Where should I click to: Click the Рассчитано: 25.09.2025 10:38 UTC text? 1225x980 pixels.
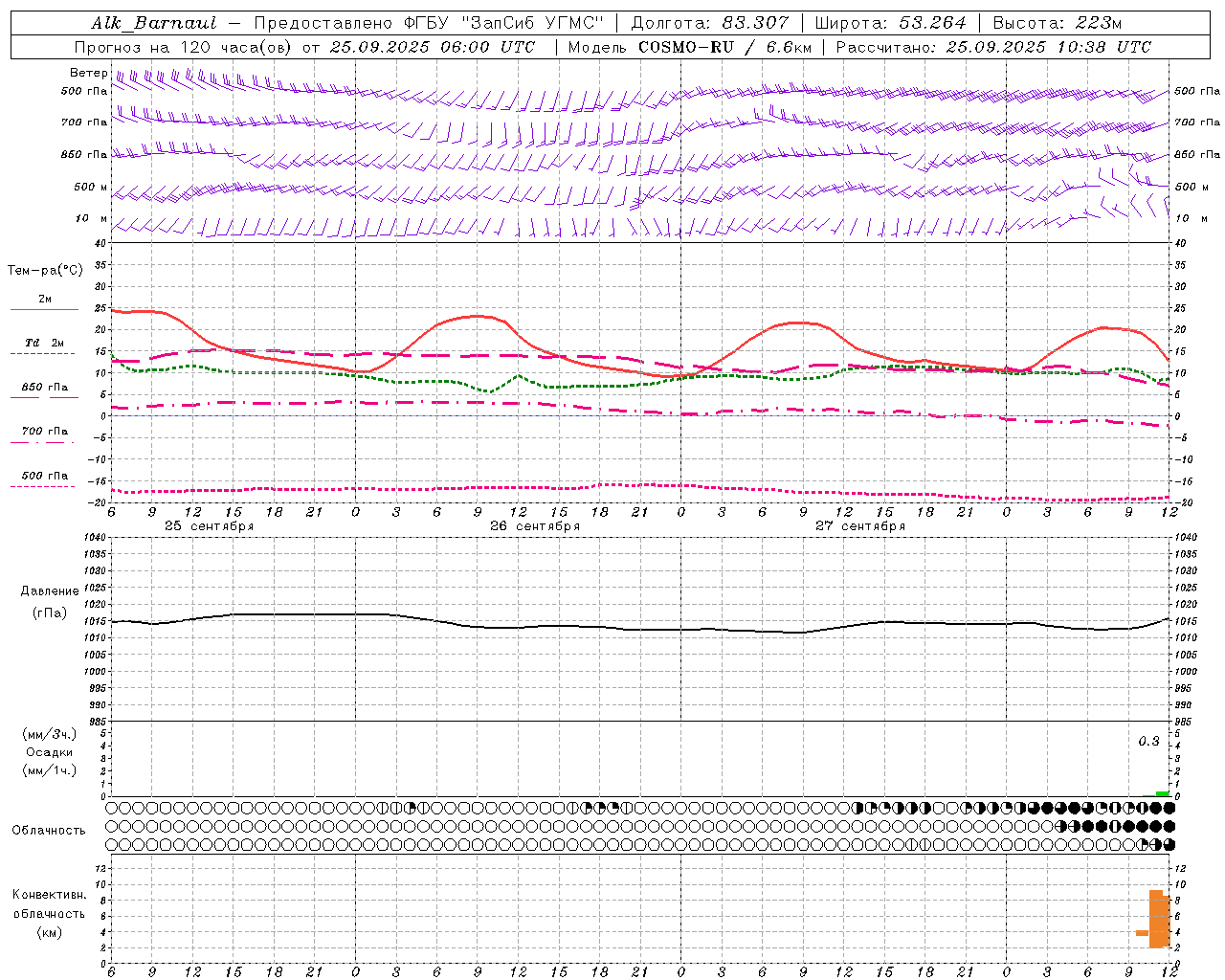tap(994, 47)
